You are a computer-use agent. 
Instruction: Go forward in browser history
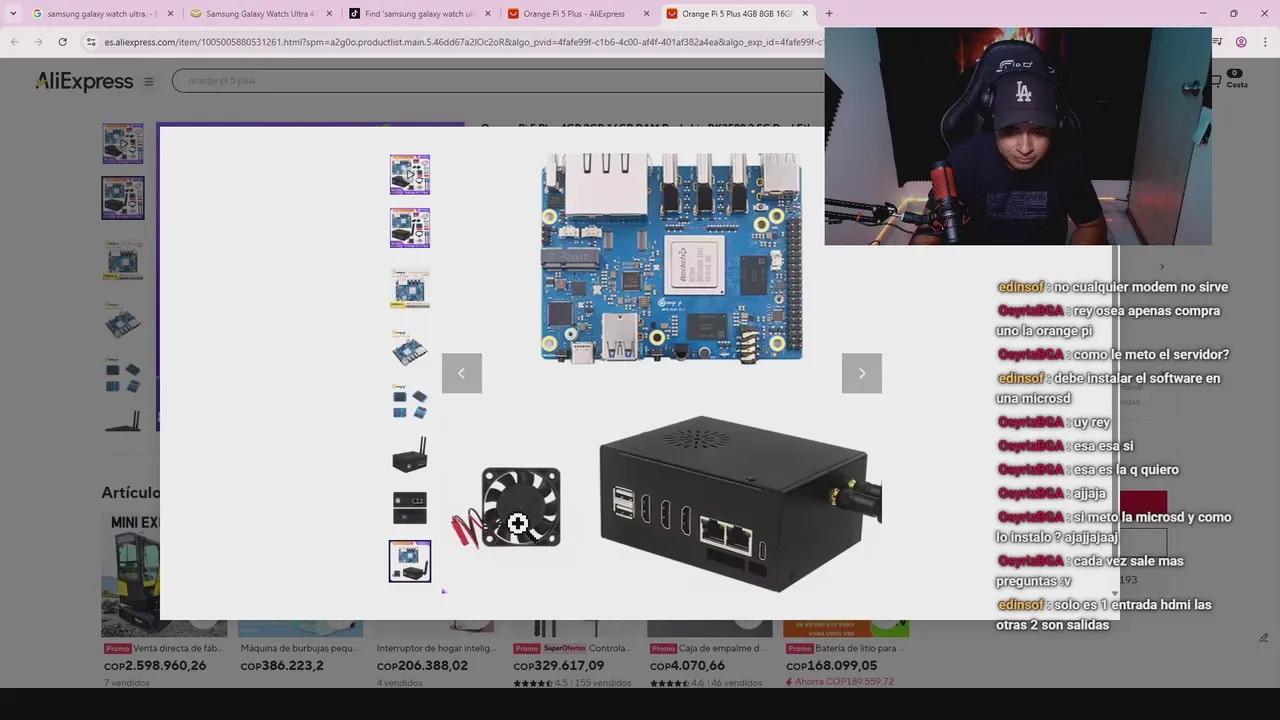(38, 42)
